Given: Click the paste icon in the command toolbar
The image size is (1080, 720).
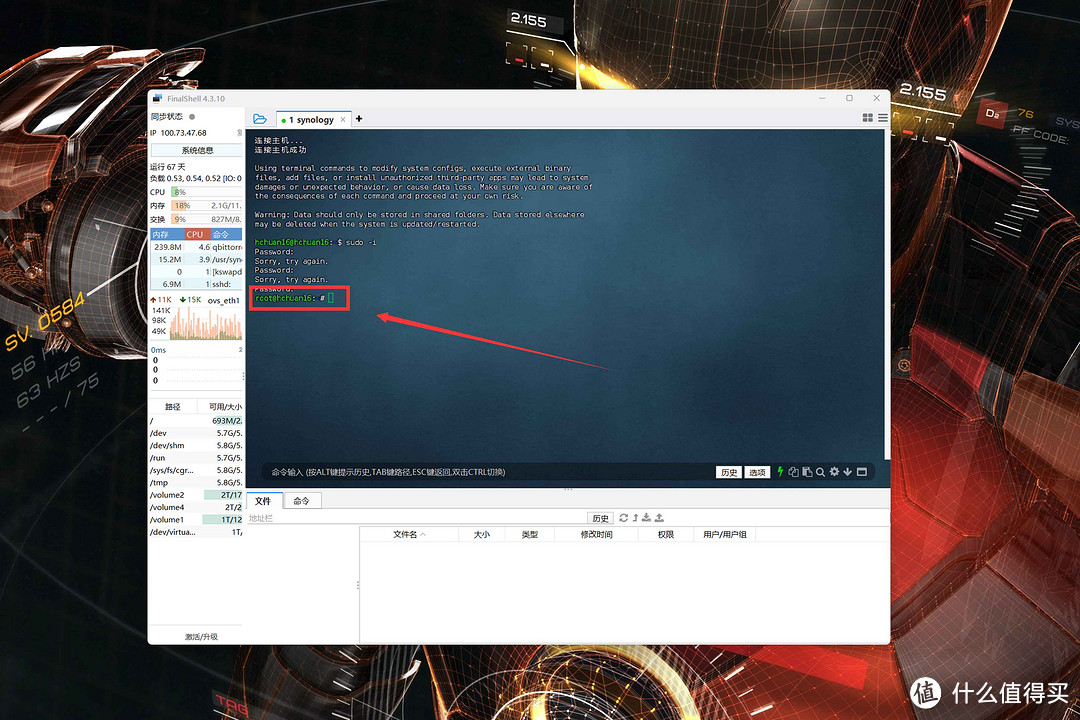Looking at the screenshot, I should pyautogui.click(x=808, y=472).
